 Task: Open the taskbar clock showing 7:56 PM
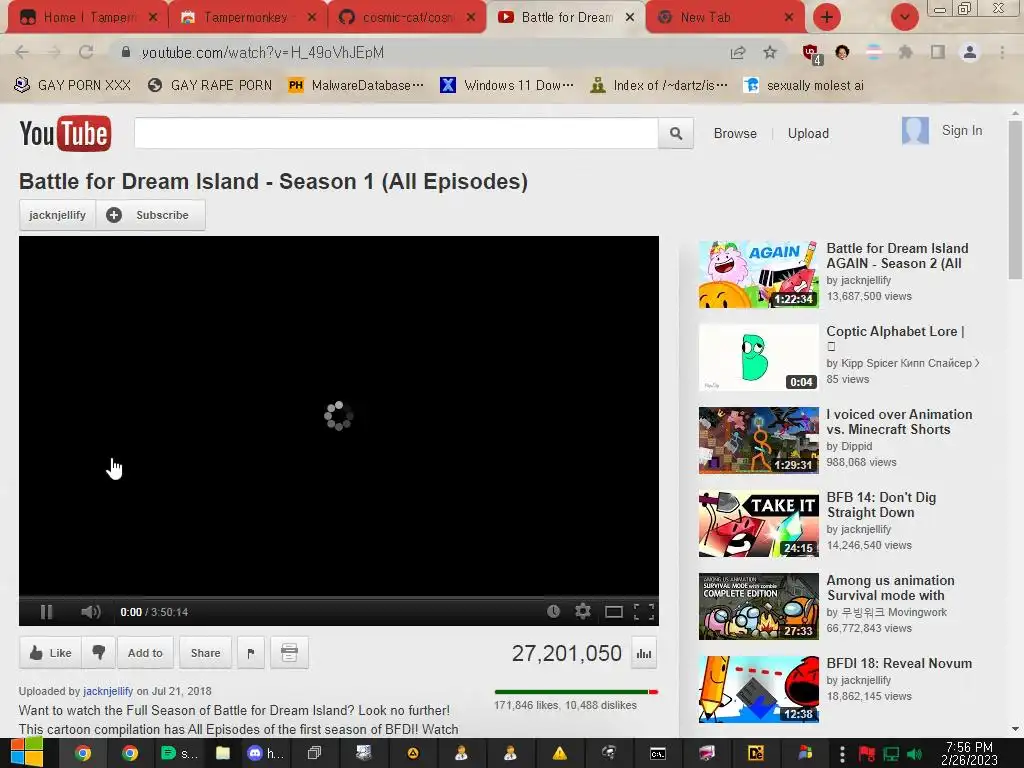coord(969,753)
